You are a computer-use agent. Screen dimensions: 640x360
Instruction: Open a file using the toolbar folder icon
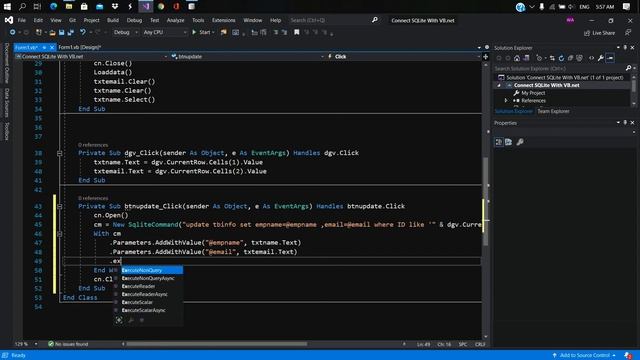(52, 32)
